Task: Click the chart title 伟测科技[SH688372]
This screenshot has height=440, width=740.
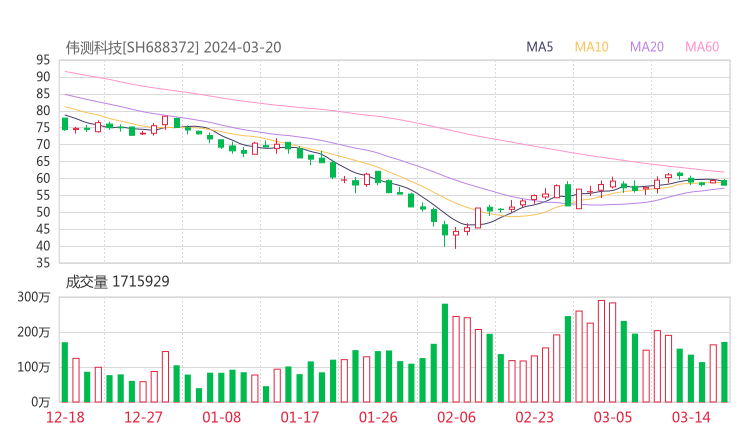Action: pos(132,48)
